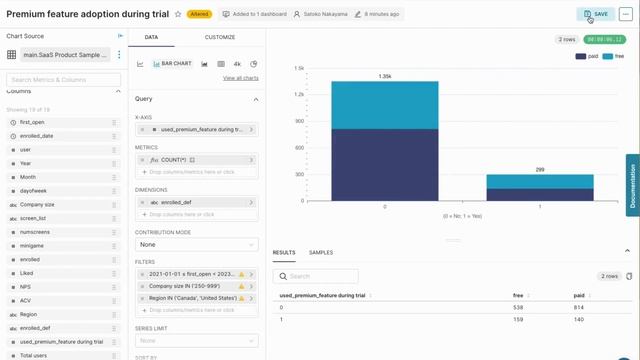Star the chart as favorite
640x360 pixels.
(178, 14)
